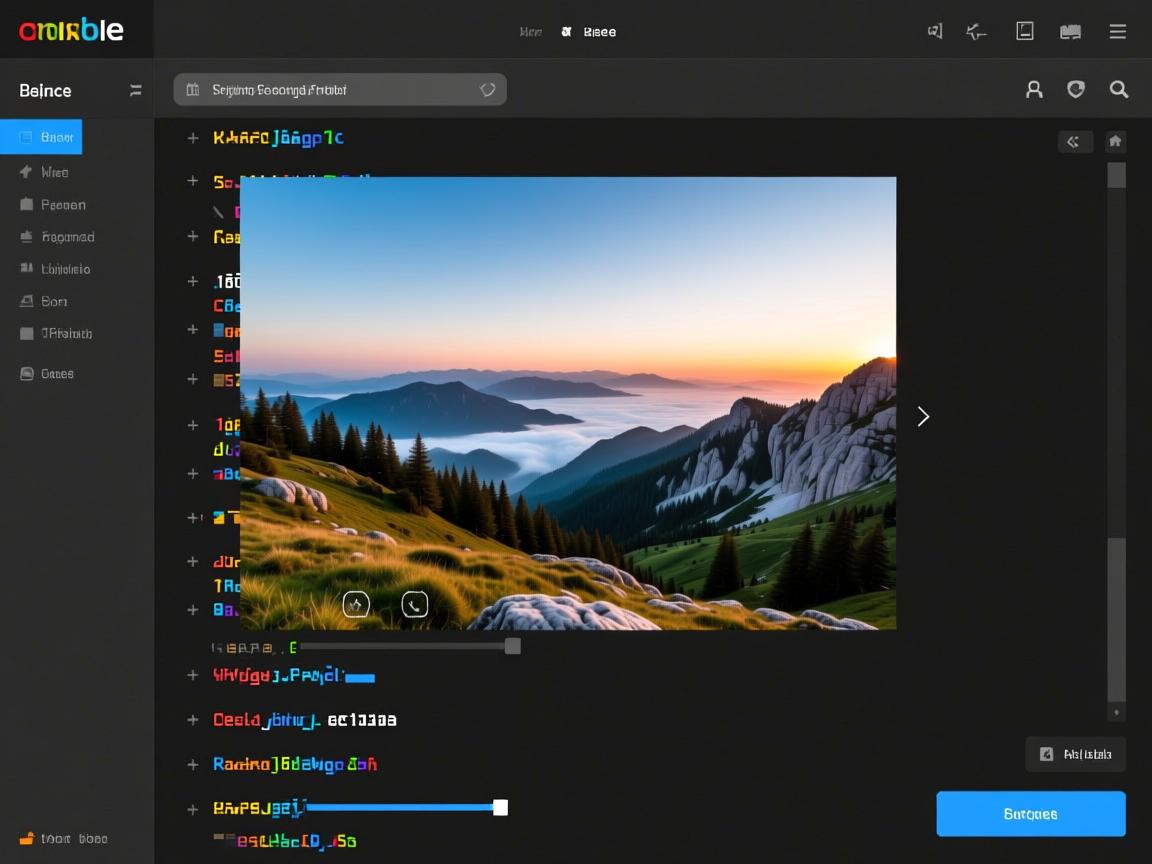The image size is (1152, 864).
Task: Click the phone icon on the image
Action: point(414,604)
